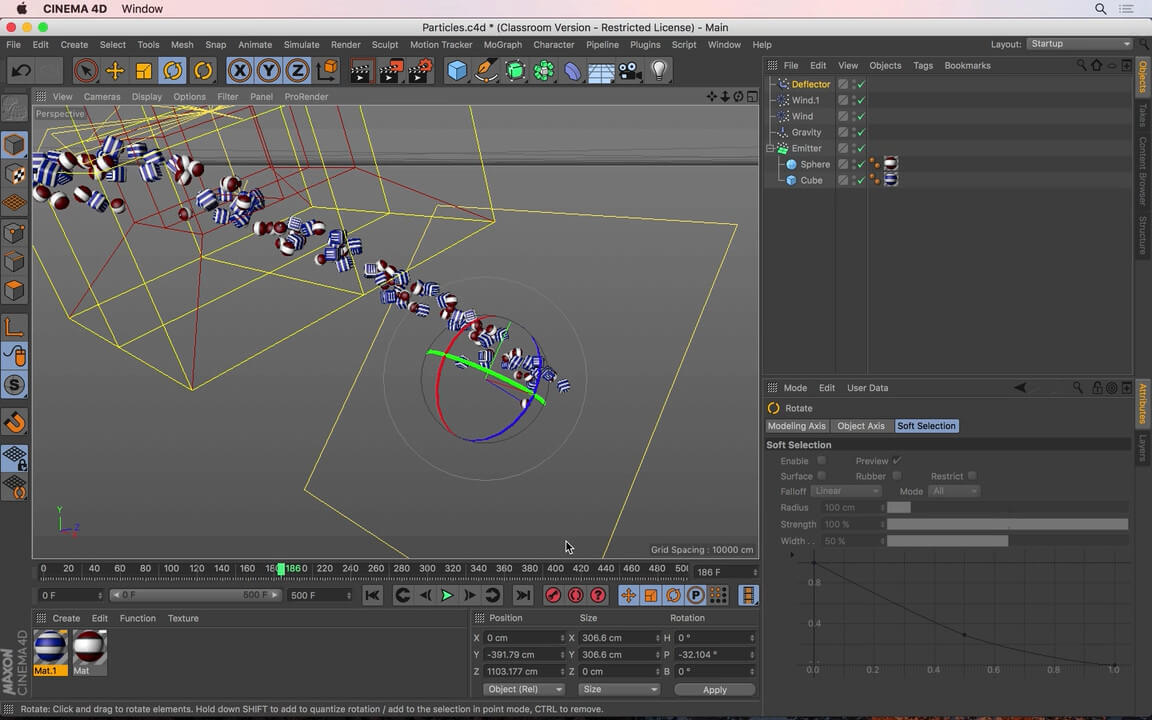Toggle the green enable checkmark on Gravity
The width and height of the screenshot is (1152, 720).
pos(861,132)
